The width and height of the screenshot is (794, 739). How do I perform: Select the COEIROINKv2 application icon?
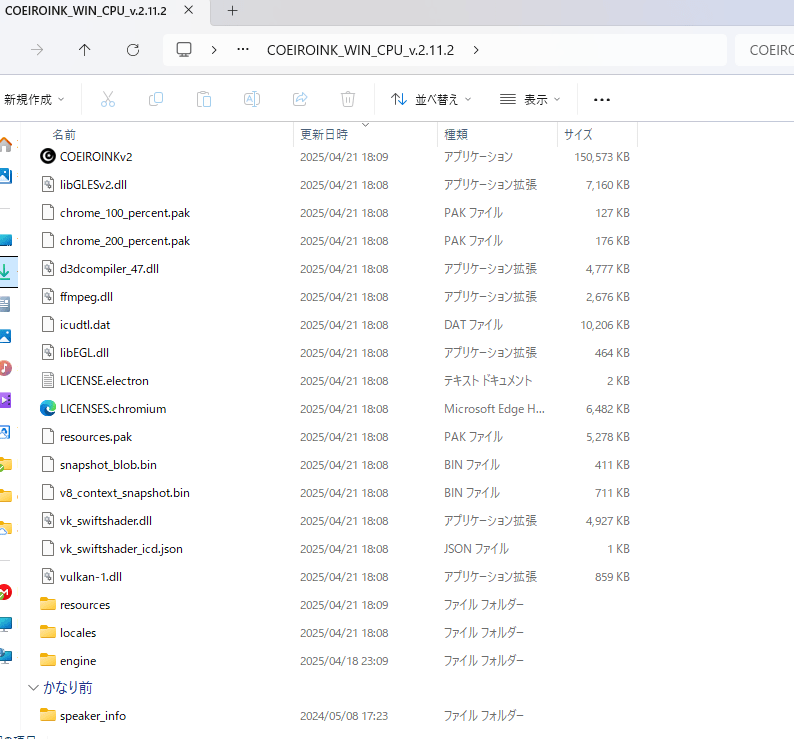pos(48,157)
